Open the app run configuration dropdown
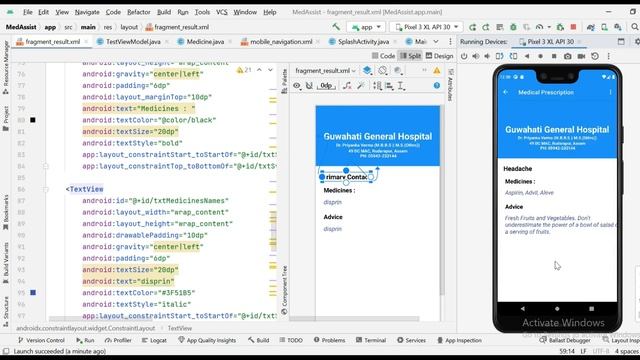 tap(366, 27)
